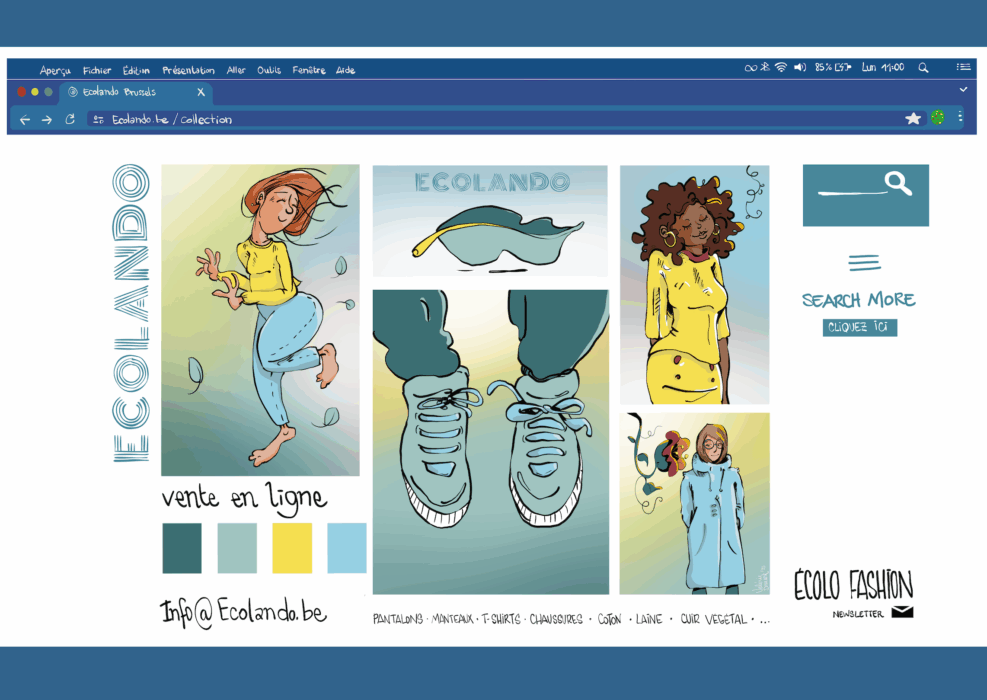
Task: Click the browser back arrow
Action: (x=25, y=119)
